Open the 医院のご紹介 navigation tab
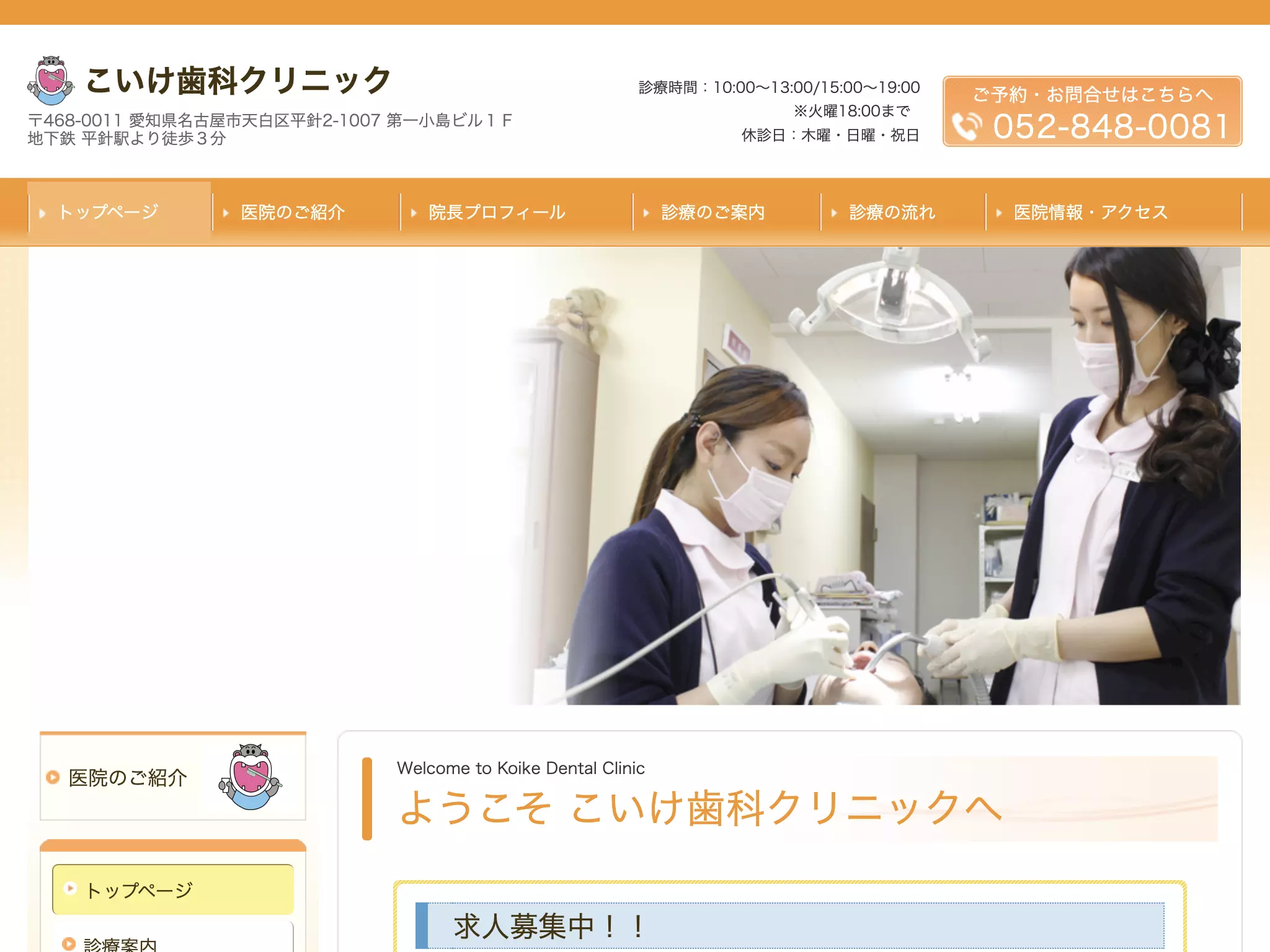This screenshot has height=952, width=1270. click(306, 212)
